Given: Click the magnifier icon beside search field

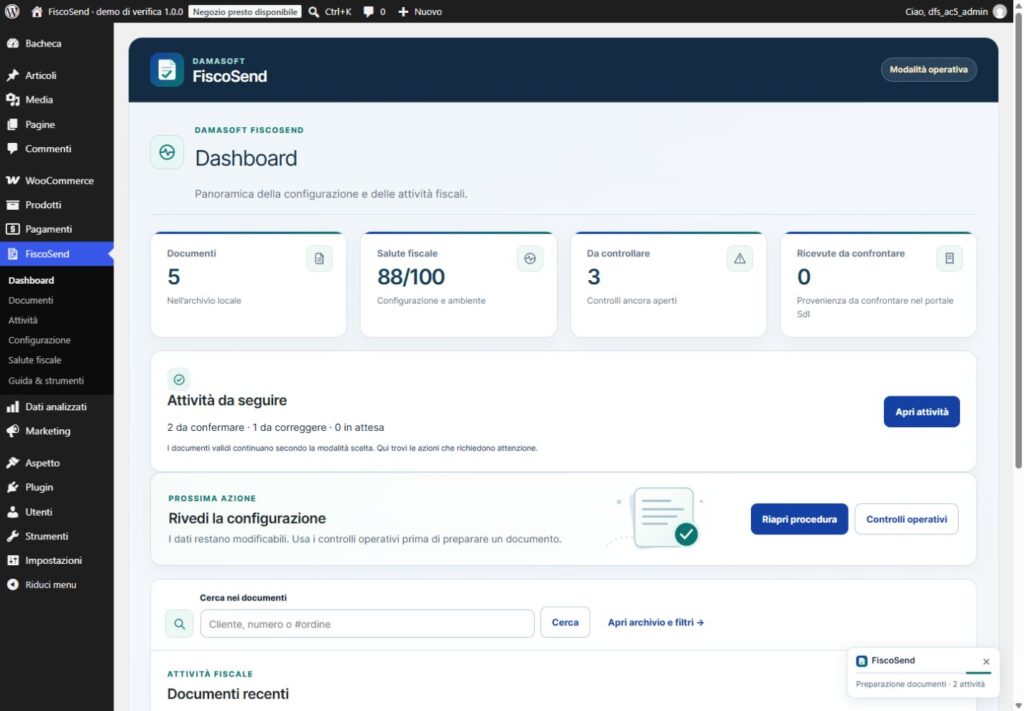Looking at the screenshot, I should click(180, 624).
